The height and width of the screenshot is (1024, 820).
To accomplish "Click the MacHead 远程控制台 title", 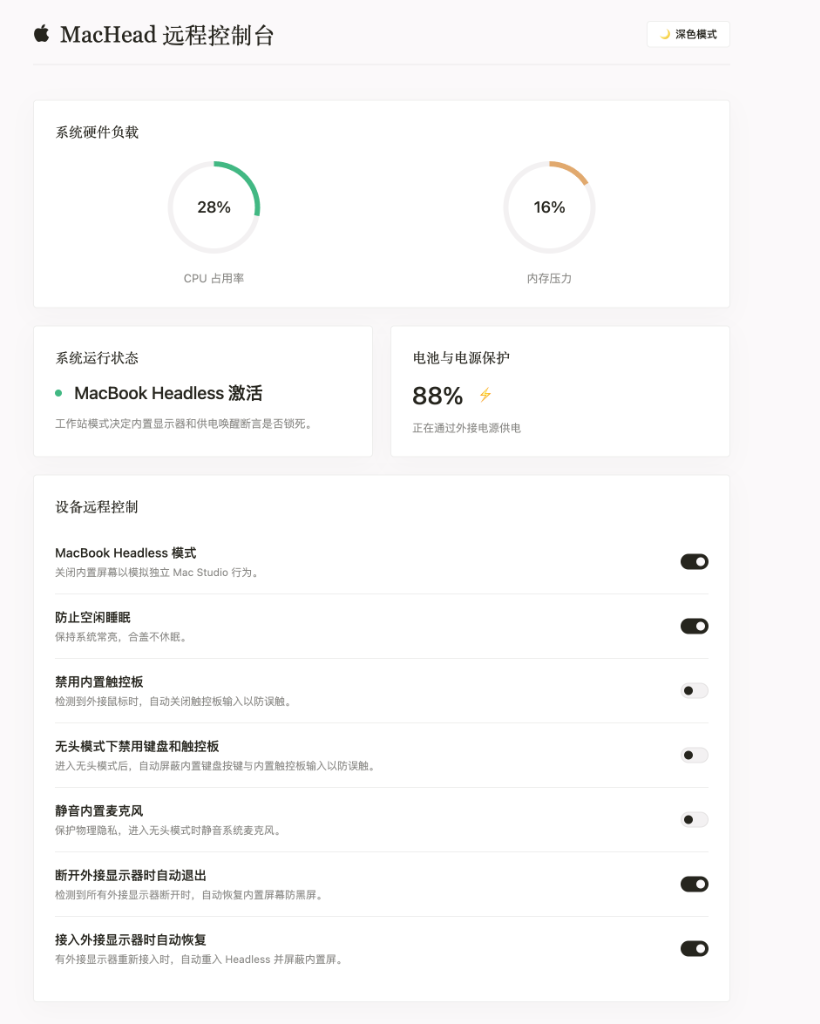I will pyautogui.click(x=167, y=35).
